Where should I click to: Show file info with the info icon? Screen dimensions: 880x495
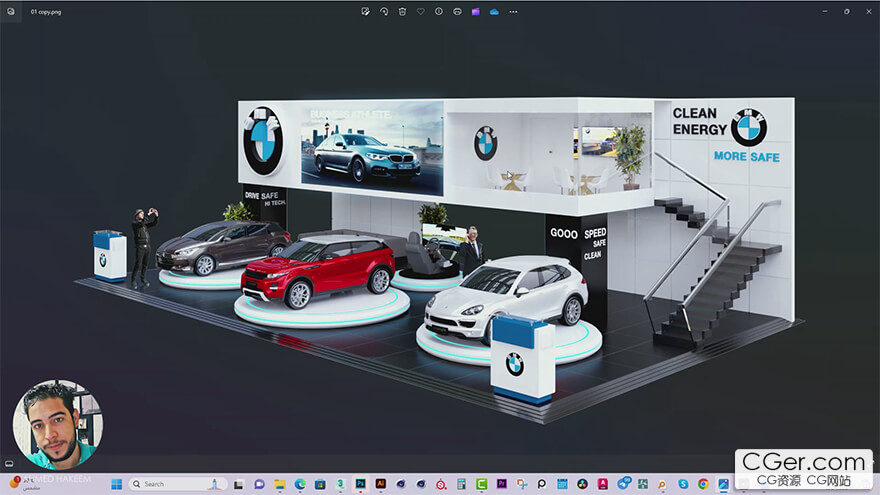click(439, 11)
